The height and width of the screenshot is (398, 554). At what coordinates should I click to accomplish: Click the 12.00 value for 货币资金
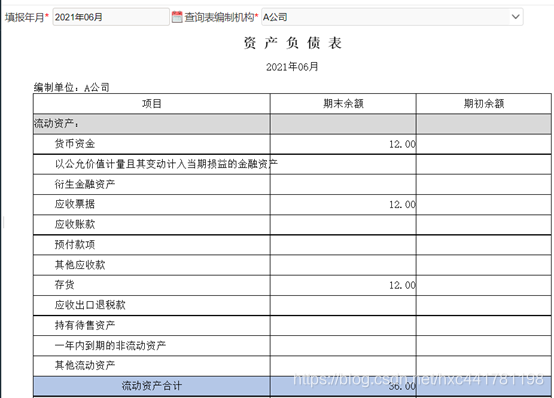click(x=402, y=144)
